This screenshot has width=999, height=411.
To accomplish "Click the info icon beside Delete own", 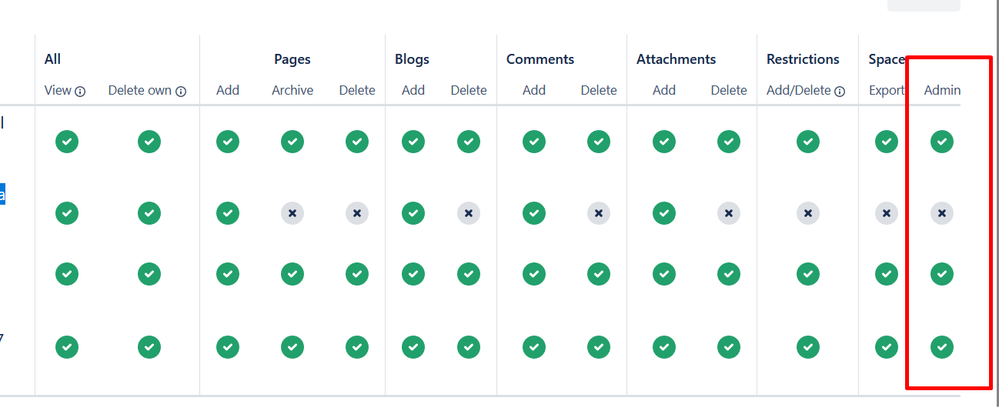I will click(181, 91).
